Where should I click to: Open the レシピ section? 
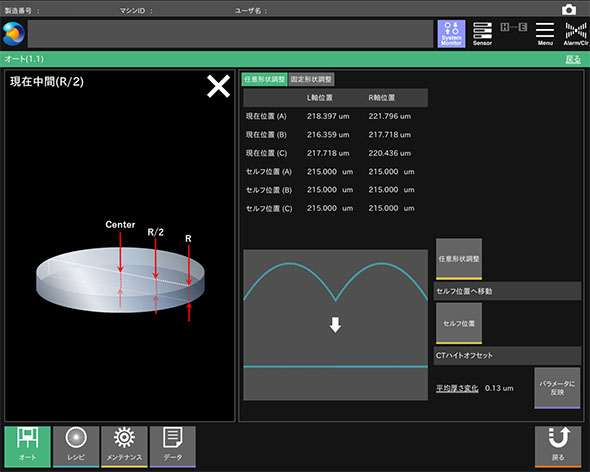click(76, 447)
